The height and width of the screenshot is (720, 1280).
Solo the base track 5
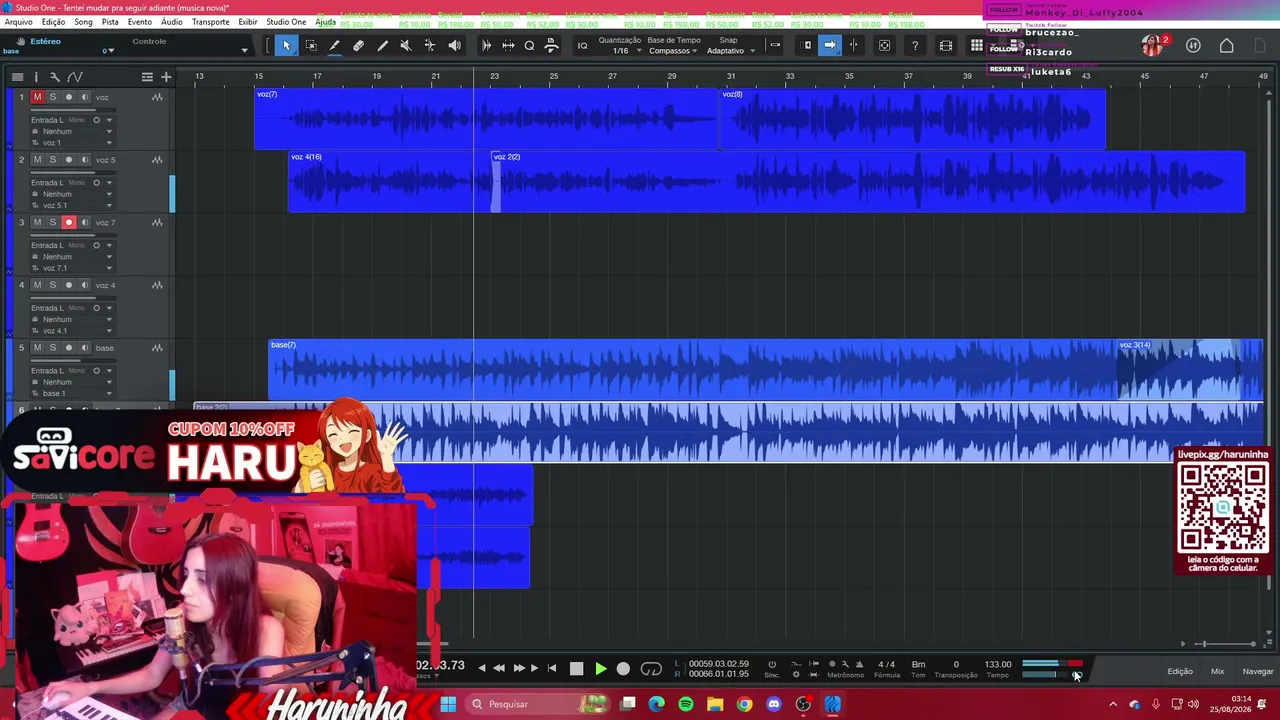pyautogui.click(x=53, y=348)
